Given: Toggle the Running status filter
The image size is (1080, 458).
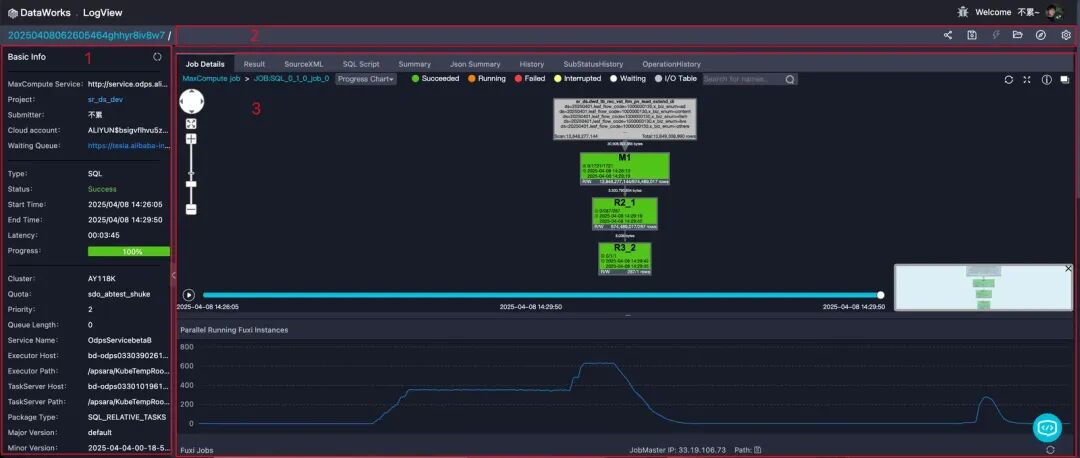Looking at the screenshot, I should (487, 79).
